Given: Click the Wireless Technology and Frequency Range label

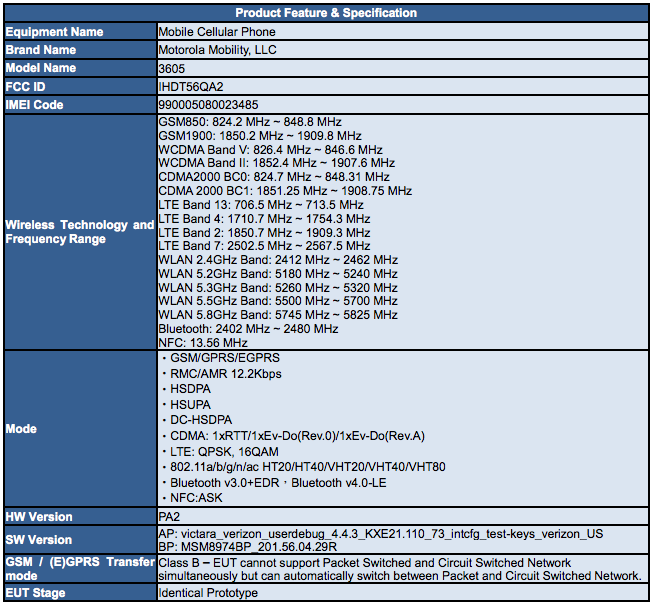Looking at the screenshot, I should (x=79, y=232).
